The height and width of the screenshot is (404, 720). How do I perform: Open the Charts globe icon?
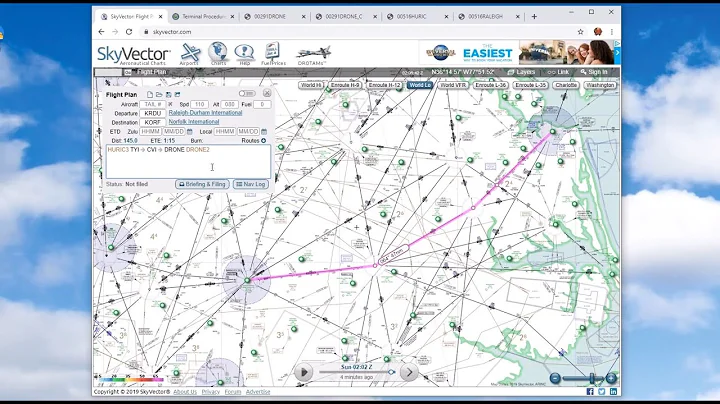coord(218,54)
